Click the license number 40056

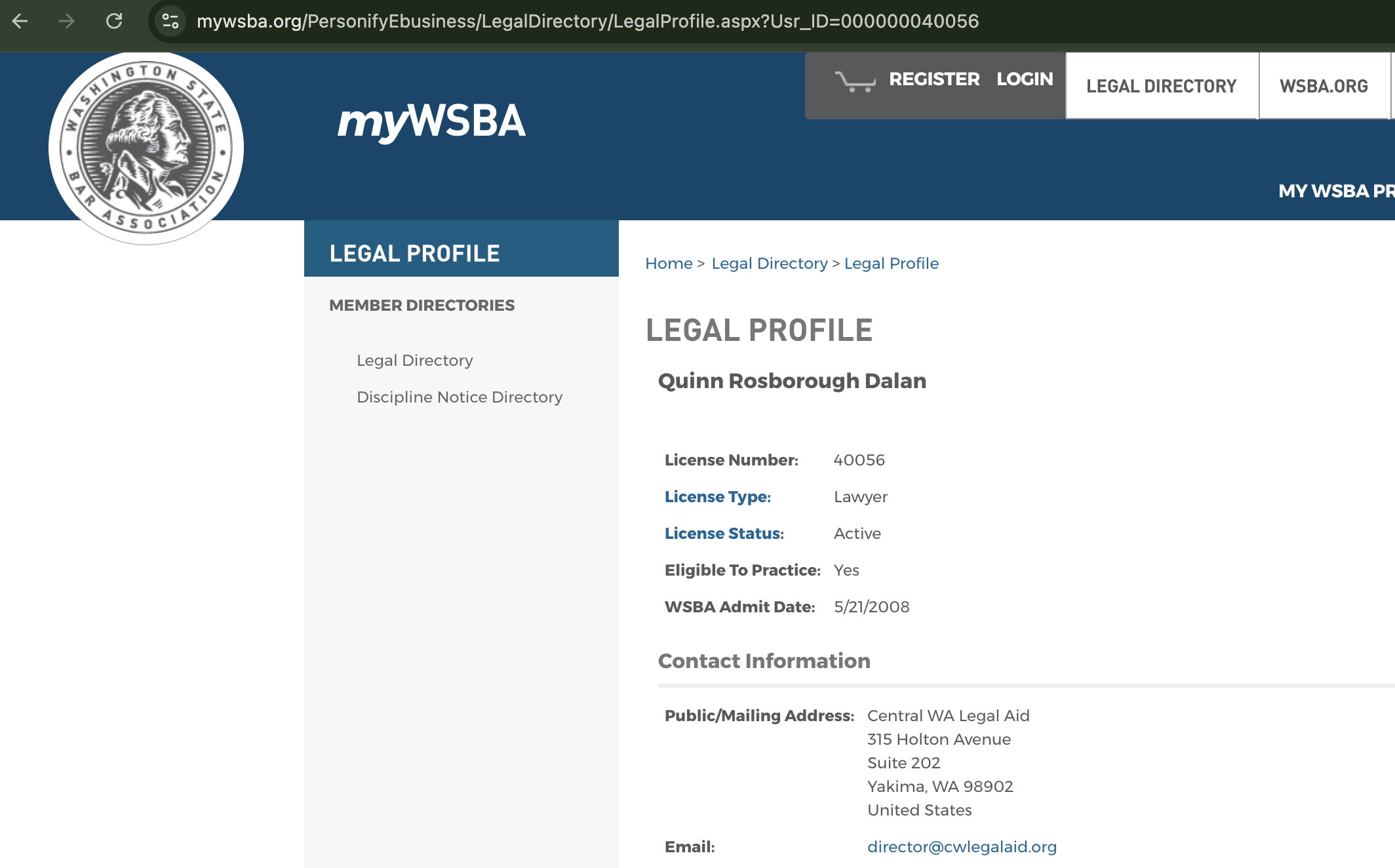point(859,460)
